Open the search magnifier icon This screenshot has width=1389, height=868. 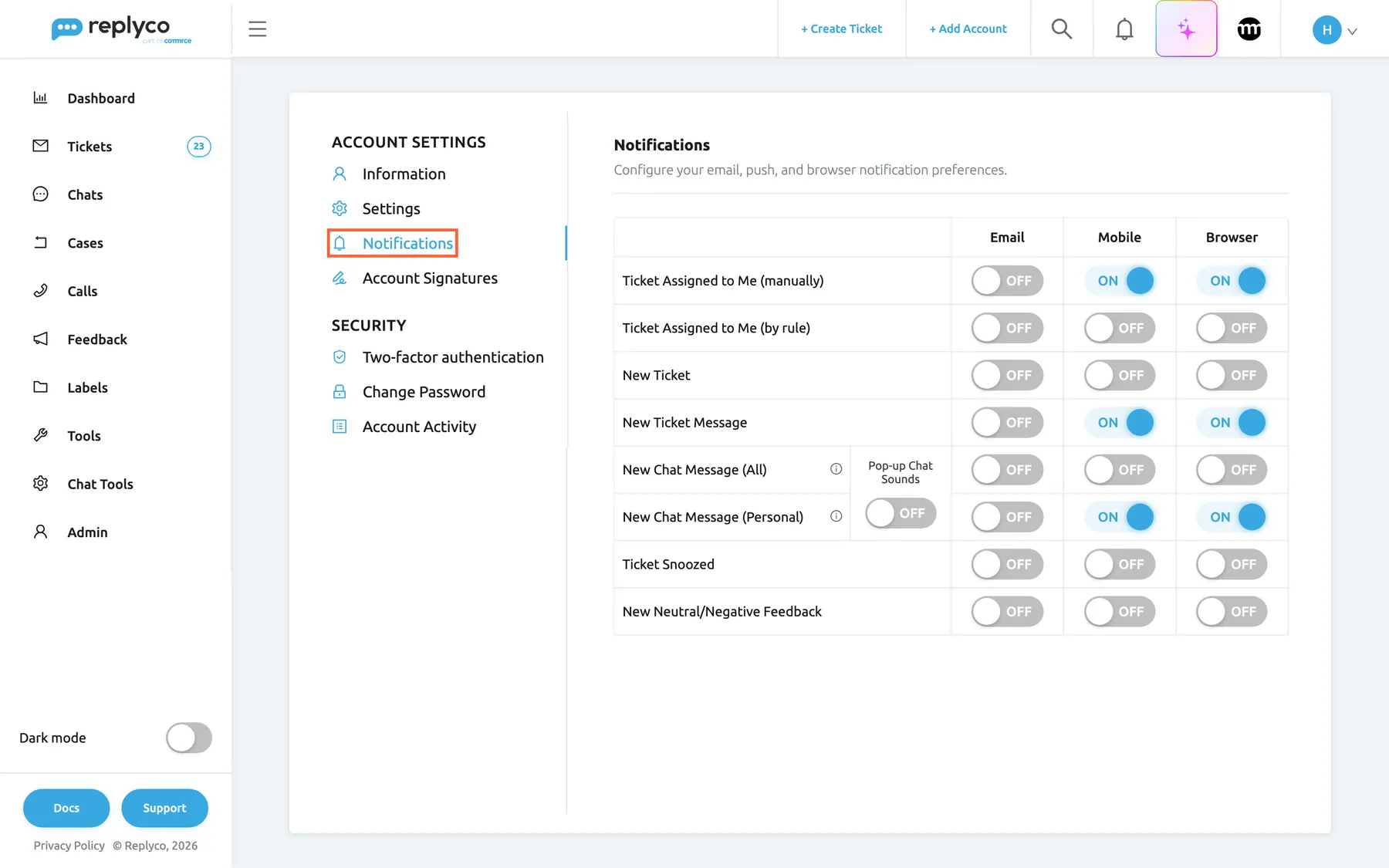(x=1062, y=29)
